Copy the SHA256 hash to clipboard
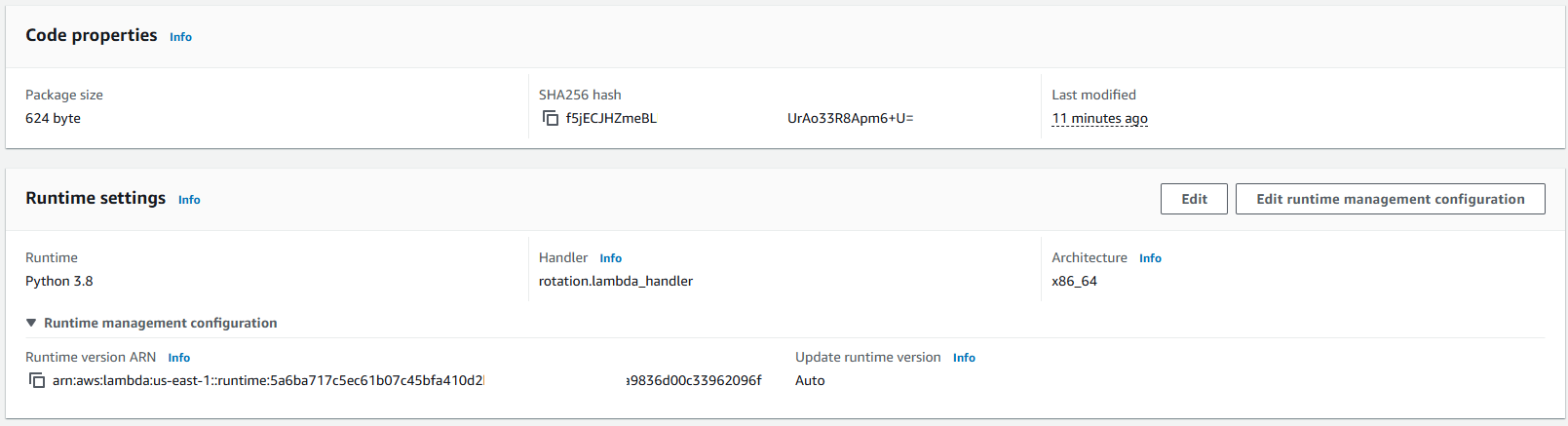The width and height of the screenshot is (1568, 426). [x=551, y=118]
